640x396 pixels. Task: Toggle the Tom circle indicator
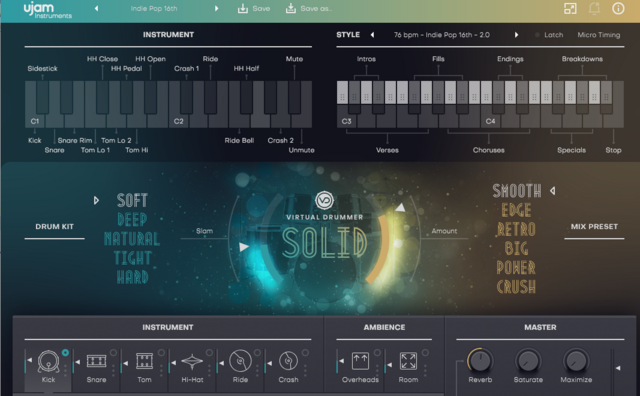click(161, 353)
